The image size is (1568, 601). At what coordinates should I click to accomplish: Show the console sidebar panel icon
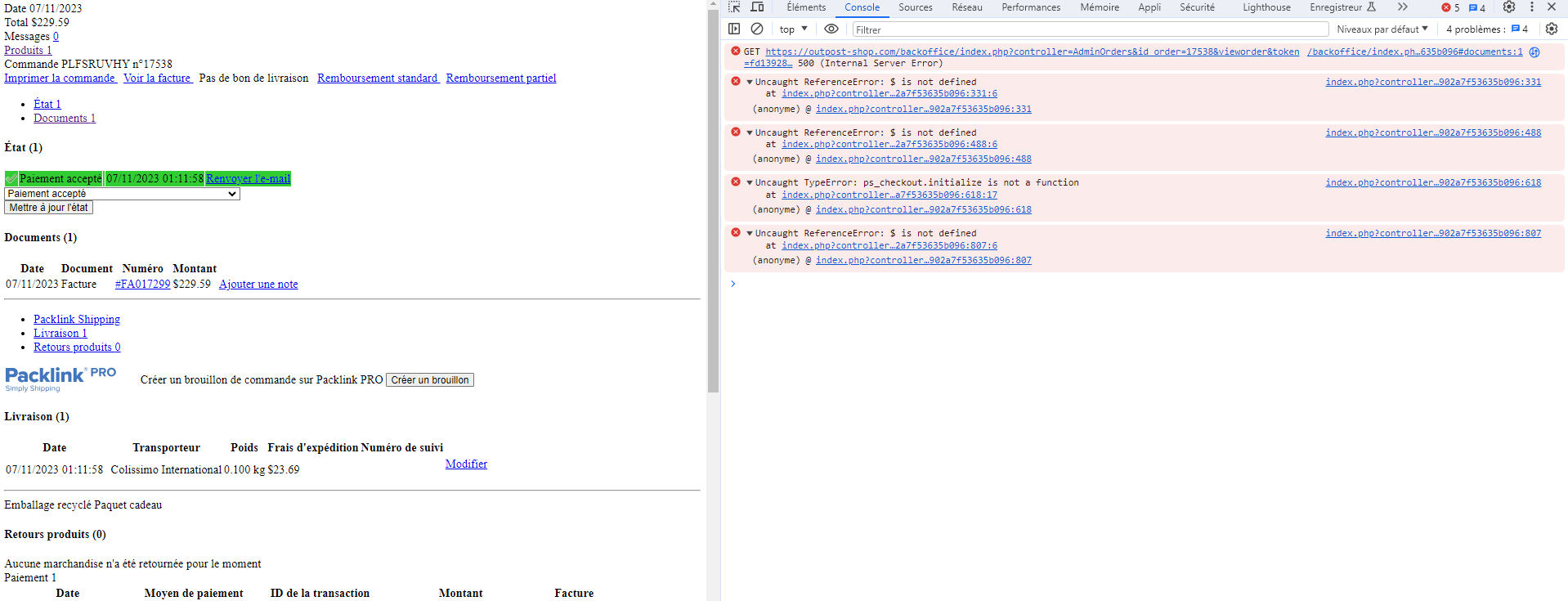(x=734, y=29)
